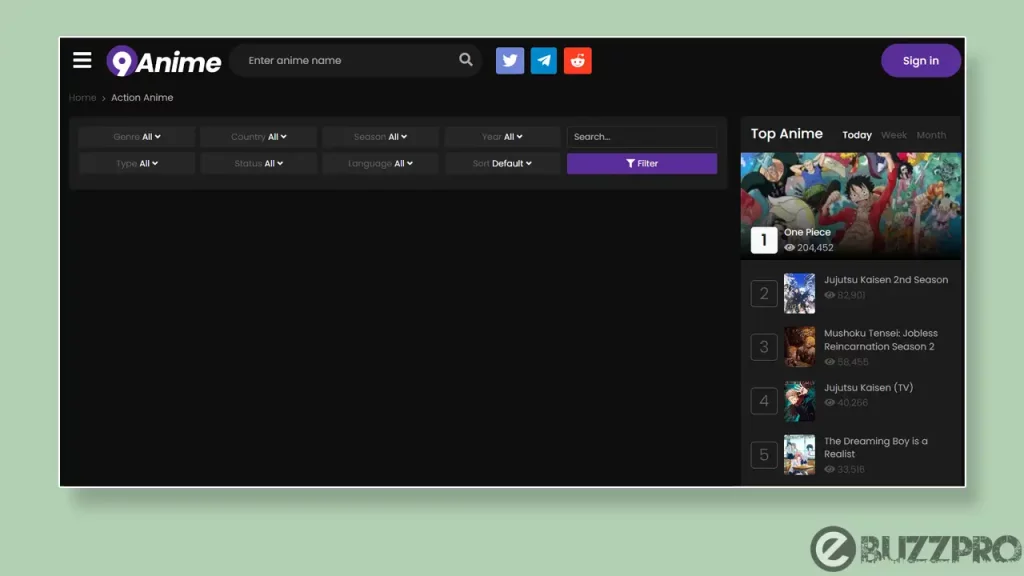Open the Type filter dropdown
The image size is (1024, 576).
click(x=136, y=163)
